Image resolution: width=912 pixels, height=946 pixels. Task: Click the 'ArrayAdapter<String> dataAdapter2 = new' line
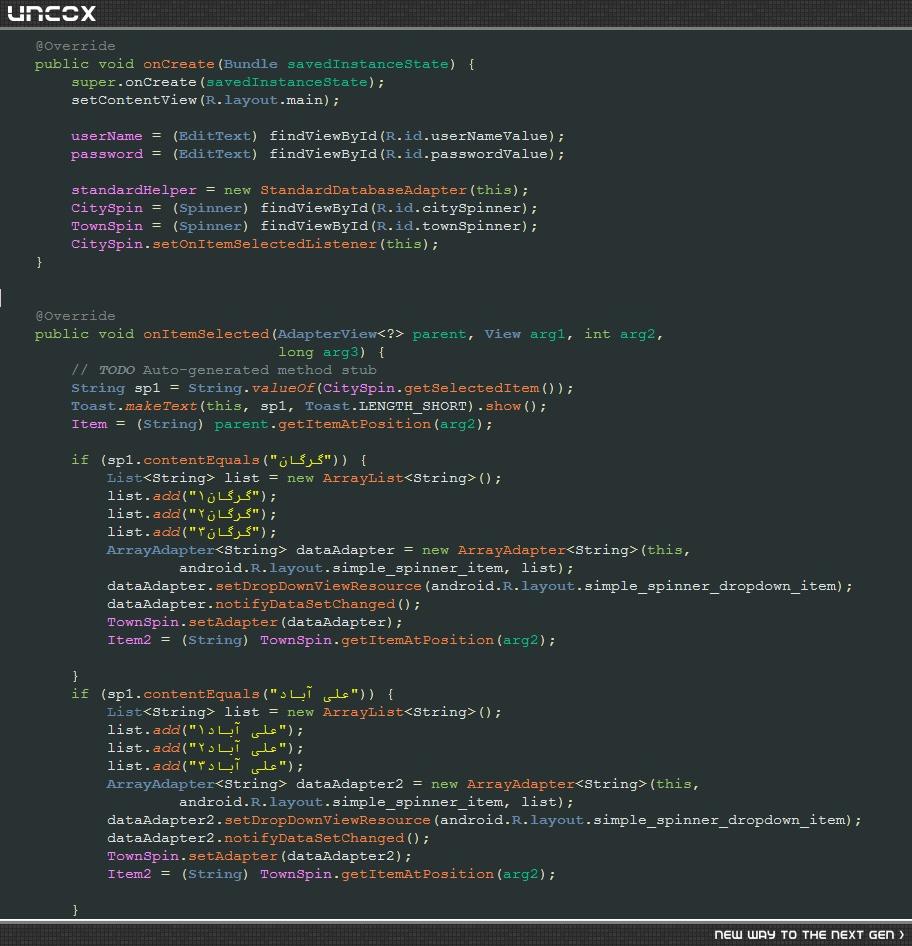(403, 784)
